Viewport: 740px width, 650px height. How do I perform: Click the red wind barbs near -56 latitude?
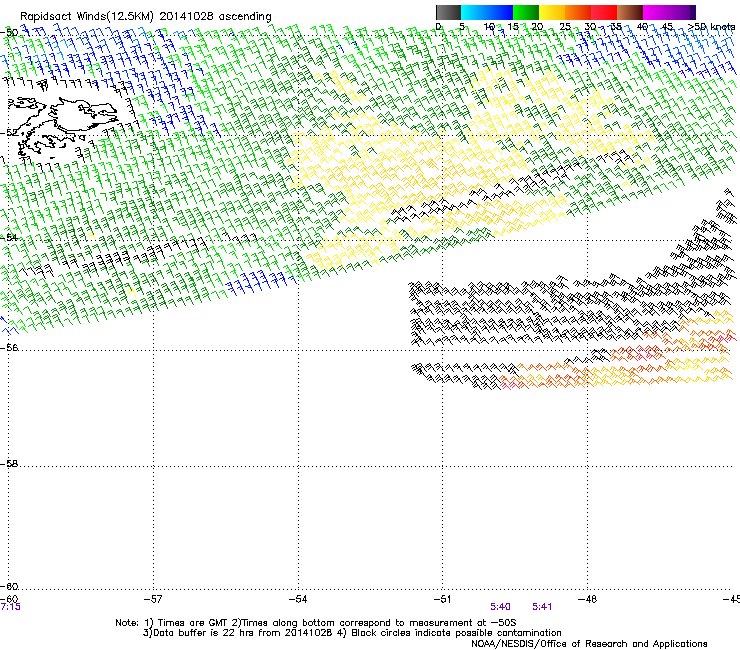(x=638, y=352)
